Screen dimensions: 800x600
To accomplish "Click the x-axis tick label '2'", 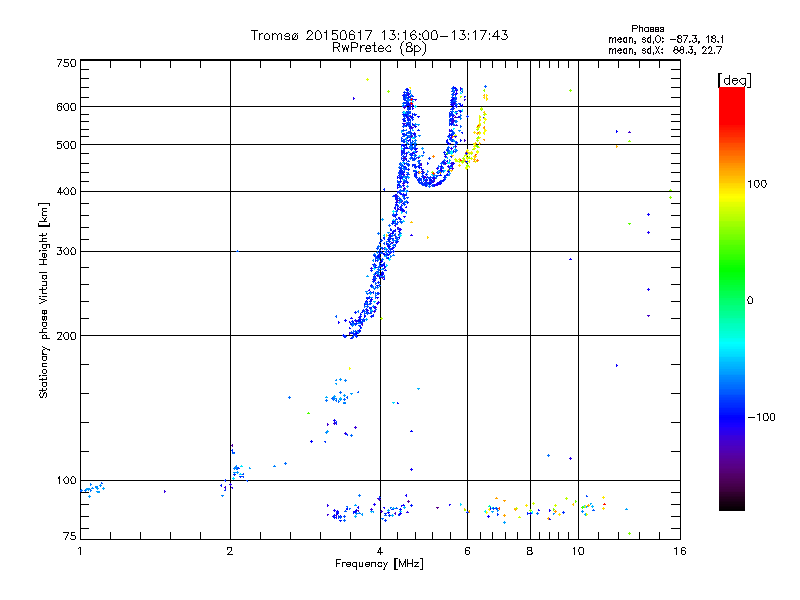I will [x=230, y=551].
